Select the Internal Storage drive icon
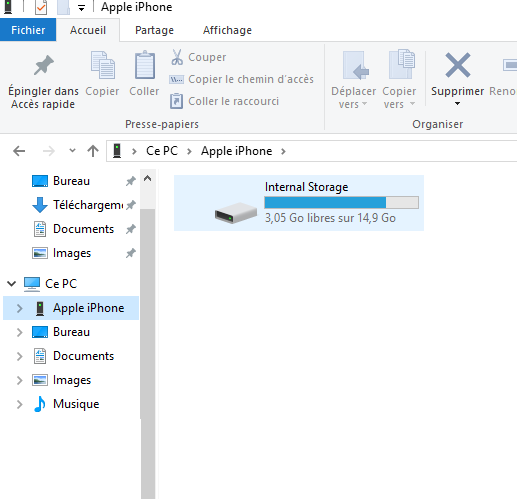This screenshot has height=499, width=517. pos(236,212)
